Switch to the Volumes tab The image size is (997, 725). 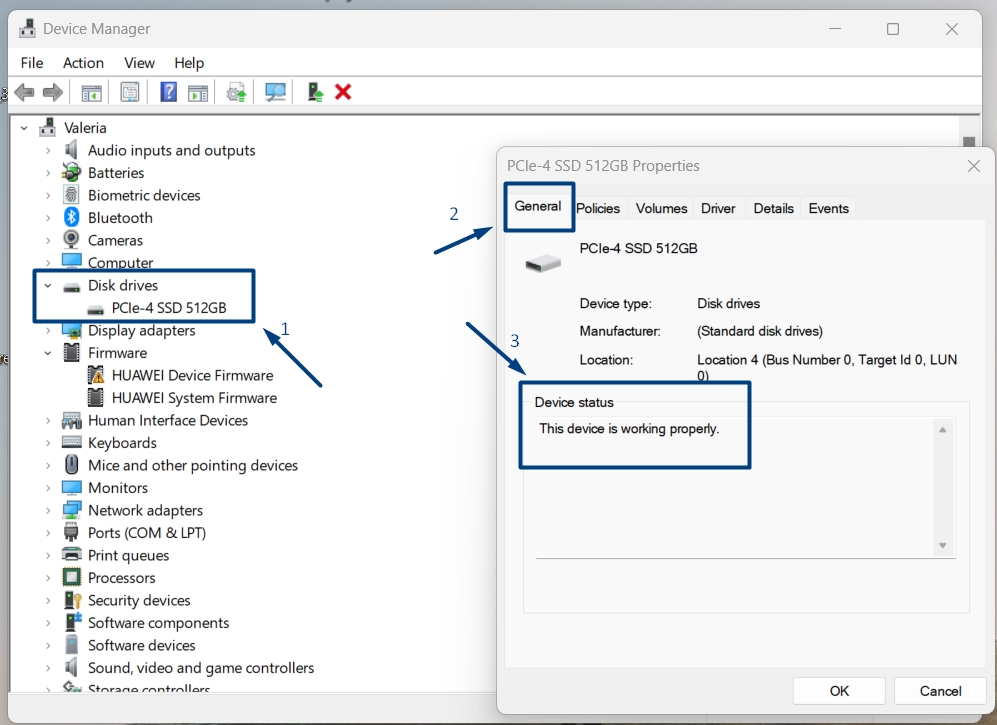661,208
